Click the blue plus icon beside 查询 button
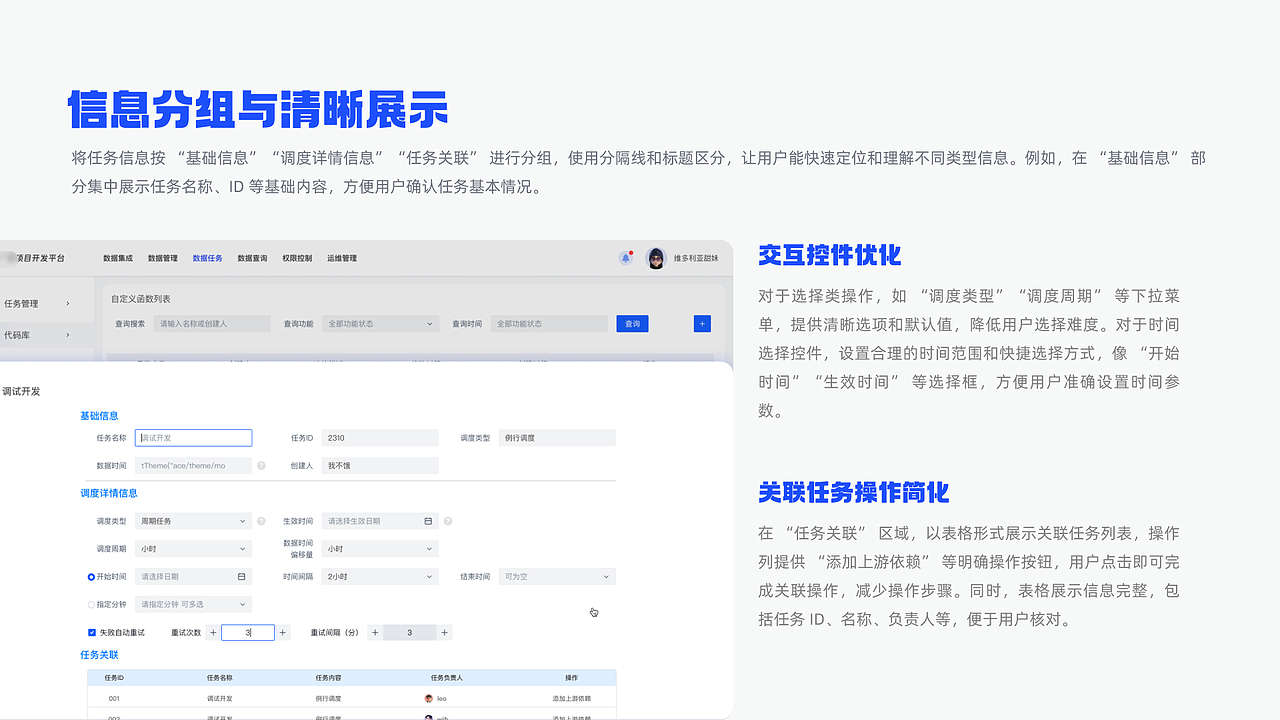The image size is (1280, 720). click(x=702, y=323)
